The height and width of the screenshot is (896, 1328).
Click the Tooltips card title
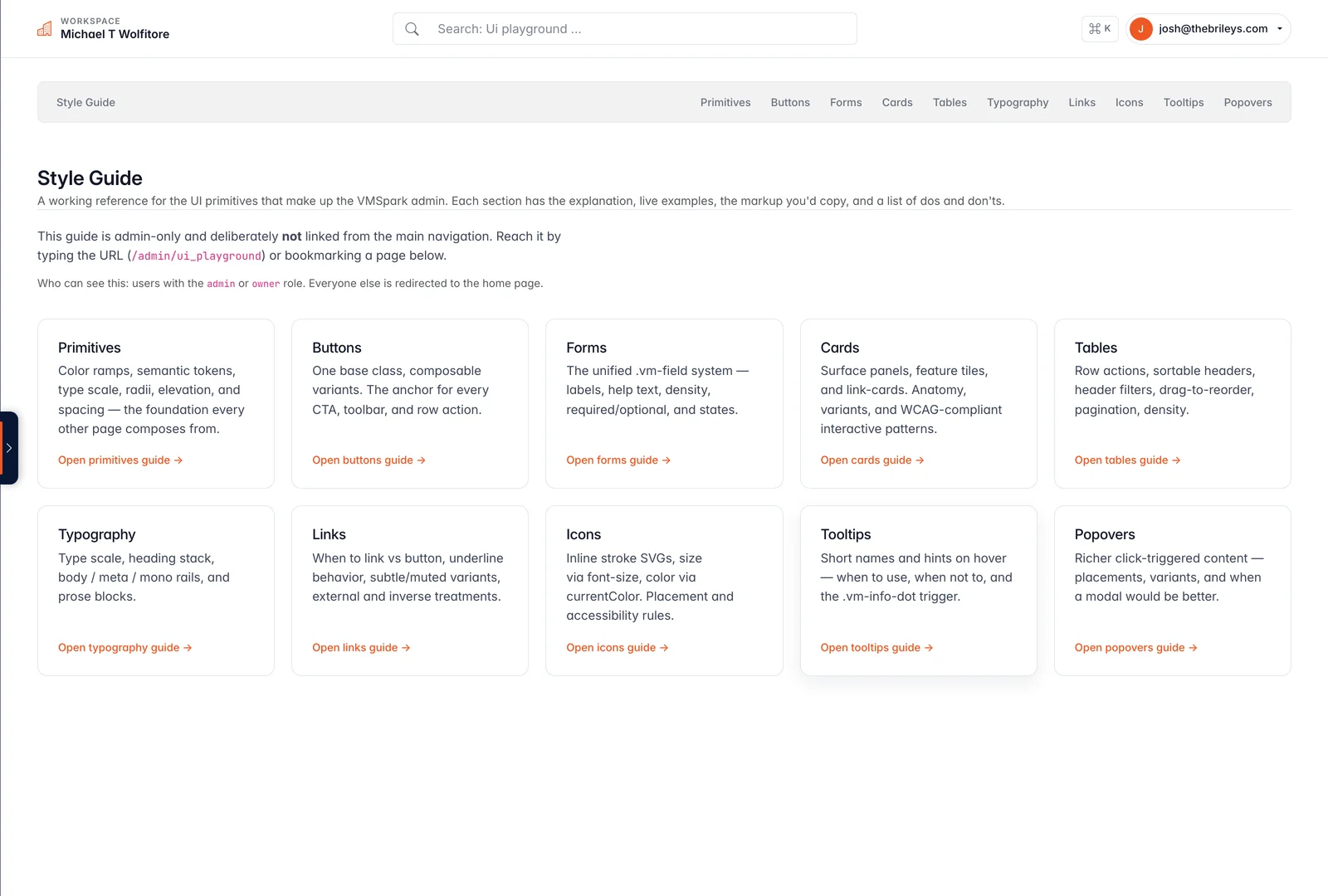[x=846, y=535]
